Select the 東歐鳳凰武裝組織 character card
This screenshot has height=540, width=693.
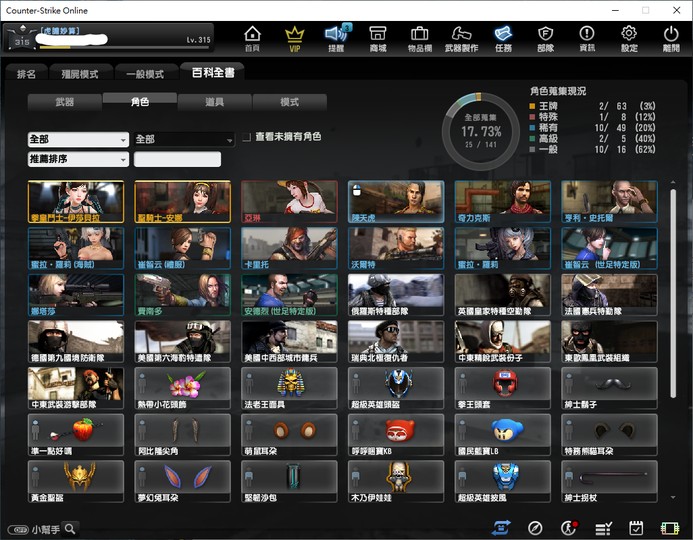coord(609,342)
